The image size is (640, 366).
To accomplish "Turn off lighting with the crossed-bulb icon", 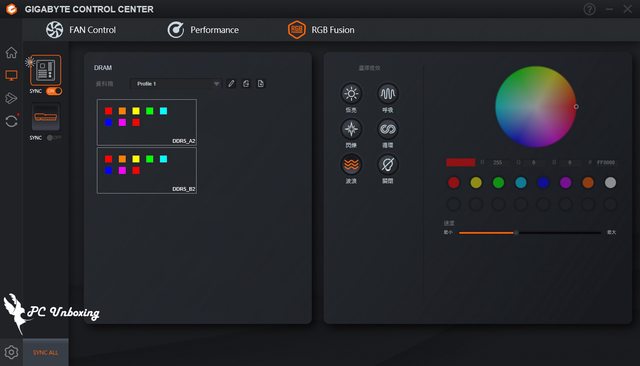I will pyautogui.click(x=387, y=165).
